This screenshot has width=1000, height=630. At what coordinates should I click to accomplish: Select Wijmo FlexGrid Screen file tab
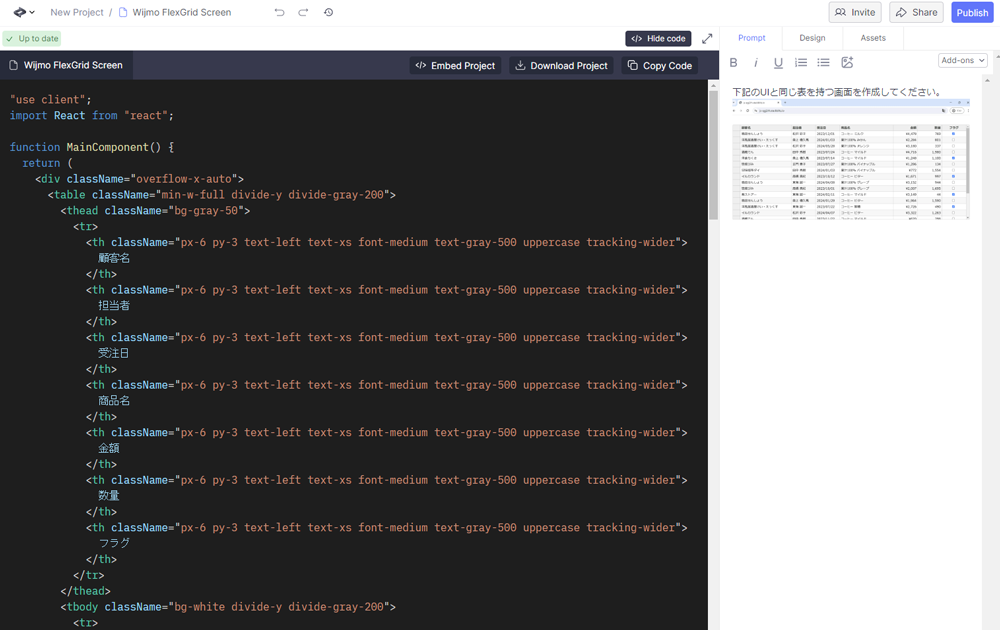coord(66,65)
